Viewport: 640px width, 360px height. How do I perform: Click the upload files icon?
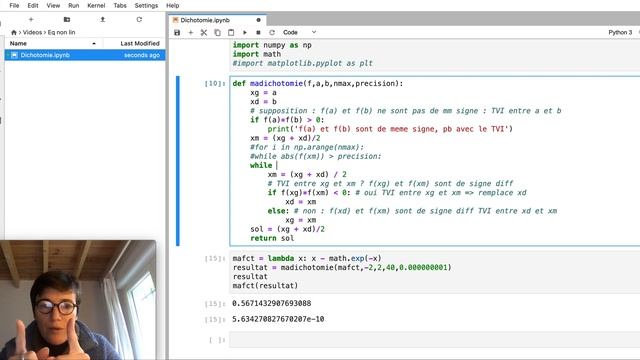tap(103, 19)
